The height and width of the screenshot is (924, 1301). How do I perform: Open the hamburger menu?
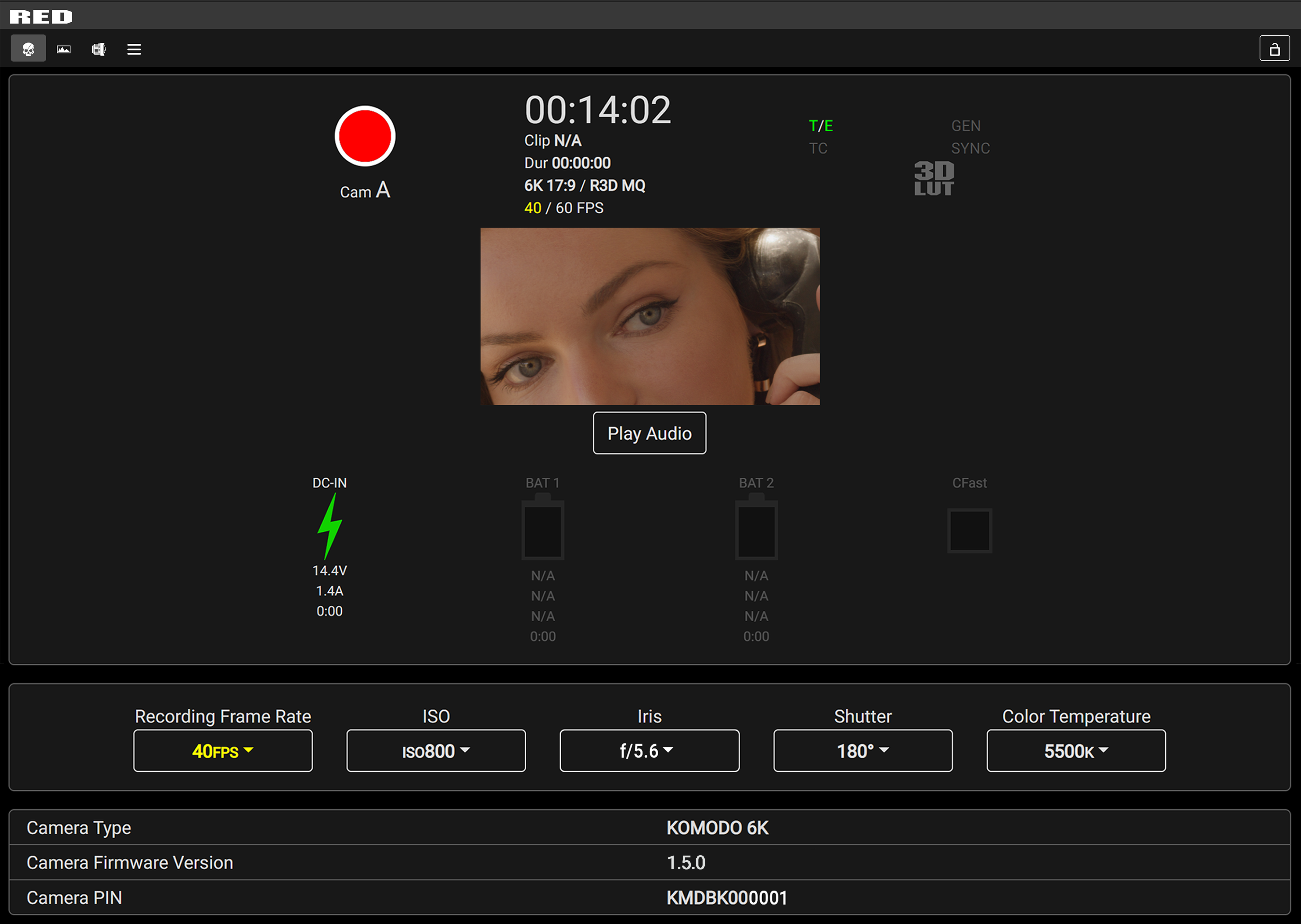(134, 50)
